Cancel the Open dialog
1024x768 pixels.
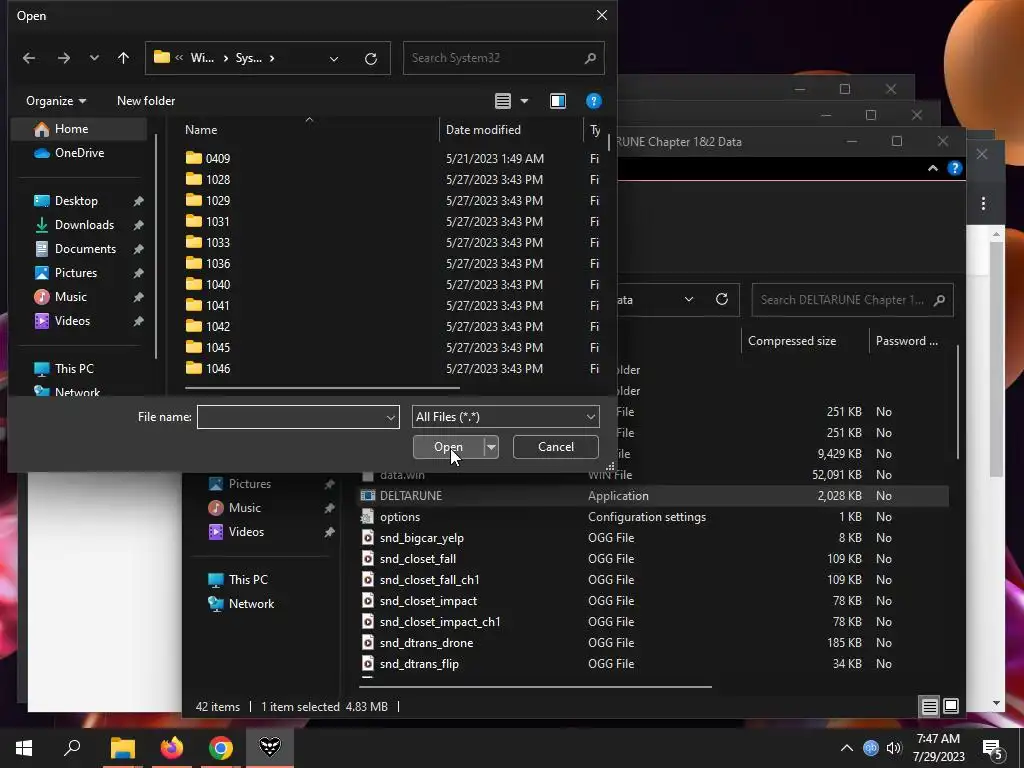556,447
